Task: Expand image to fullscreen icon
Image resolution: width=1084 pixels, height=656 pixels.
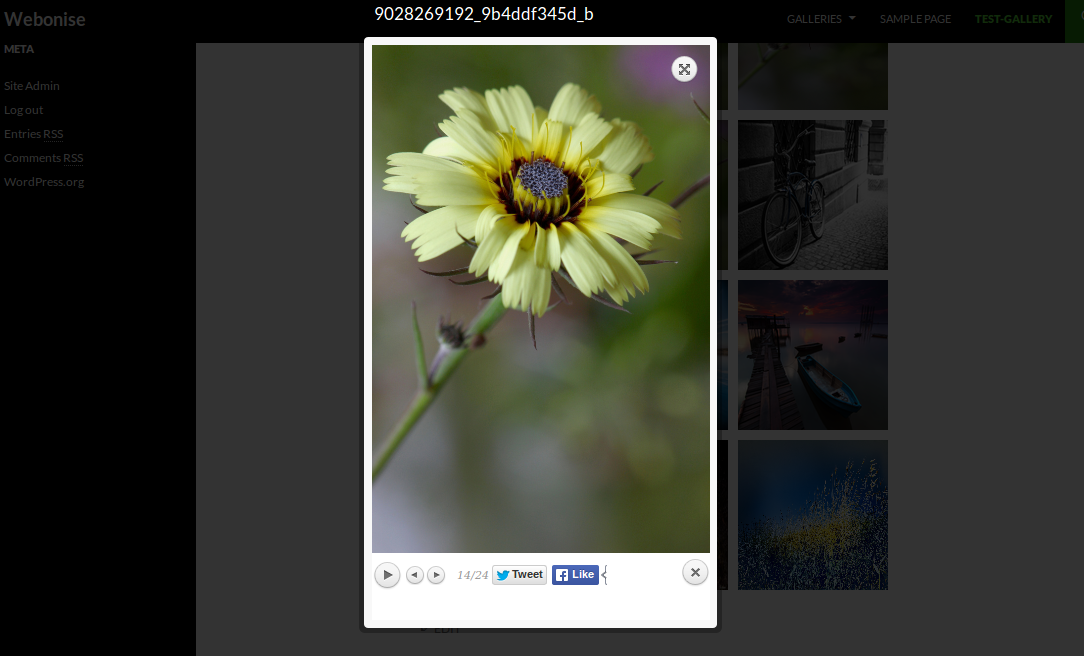Action: point(684,69)
